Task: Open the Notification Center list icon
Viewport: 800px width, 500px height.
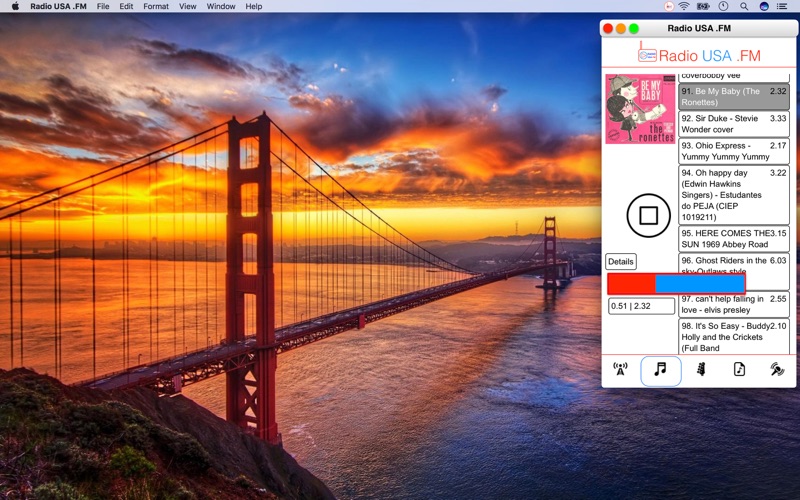Action: (x=782, y=6)
